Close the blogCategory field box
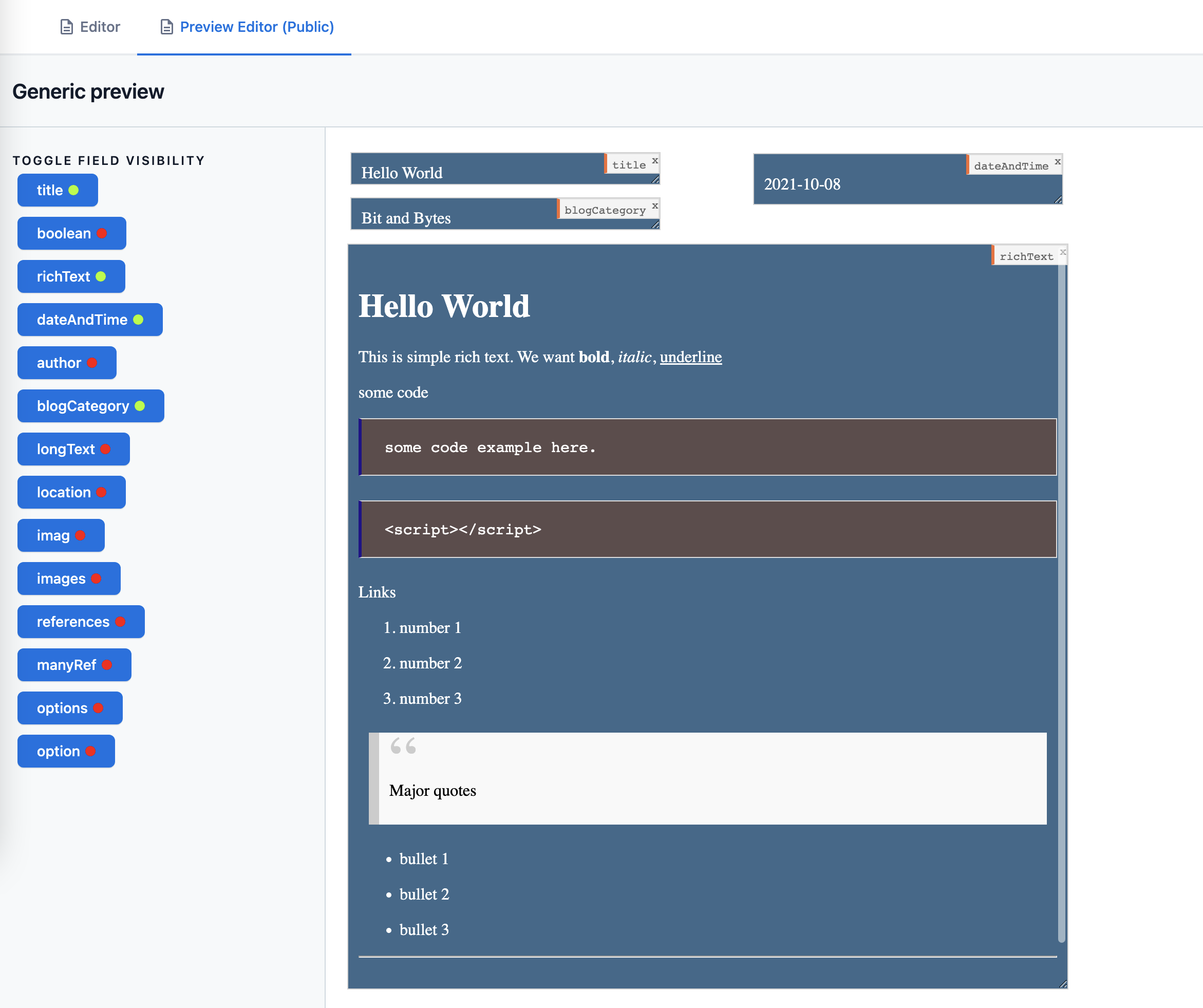This screenshot has width=1203, height=1008. click(x=655, y=206)
